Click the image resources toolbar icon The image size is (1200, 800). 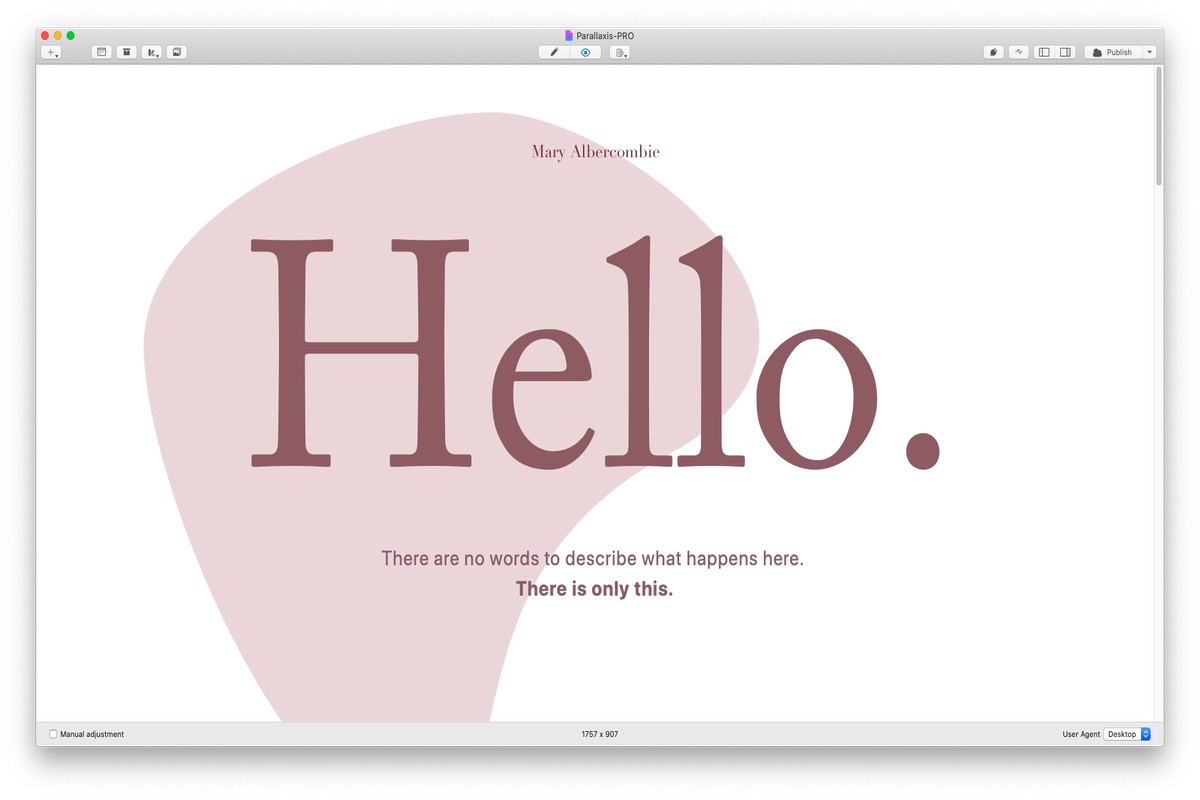176,52
